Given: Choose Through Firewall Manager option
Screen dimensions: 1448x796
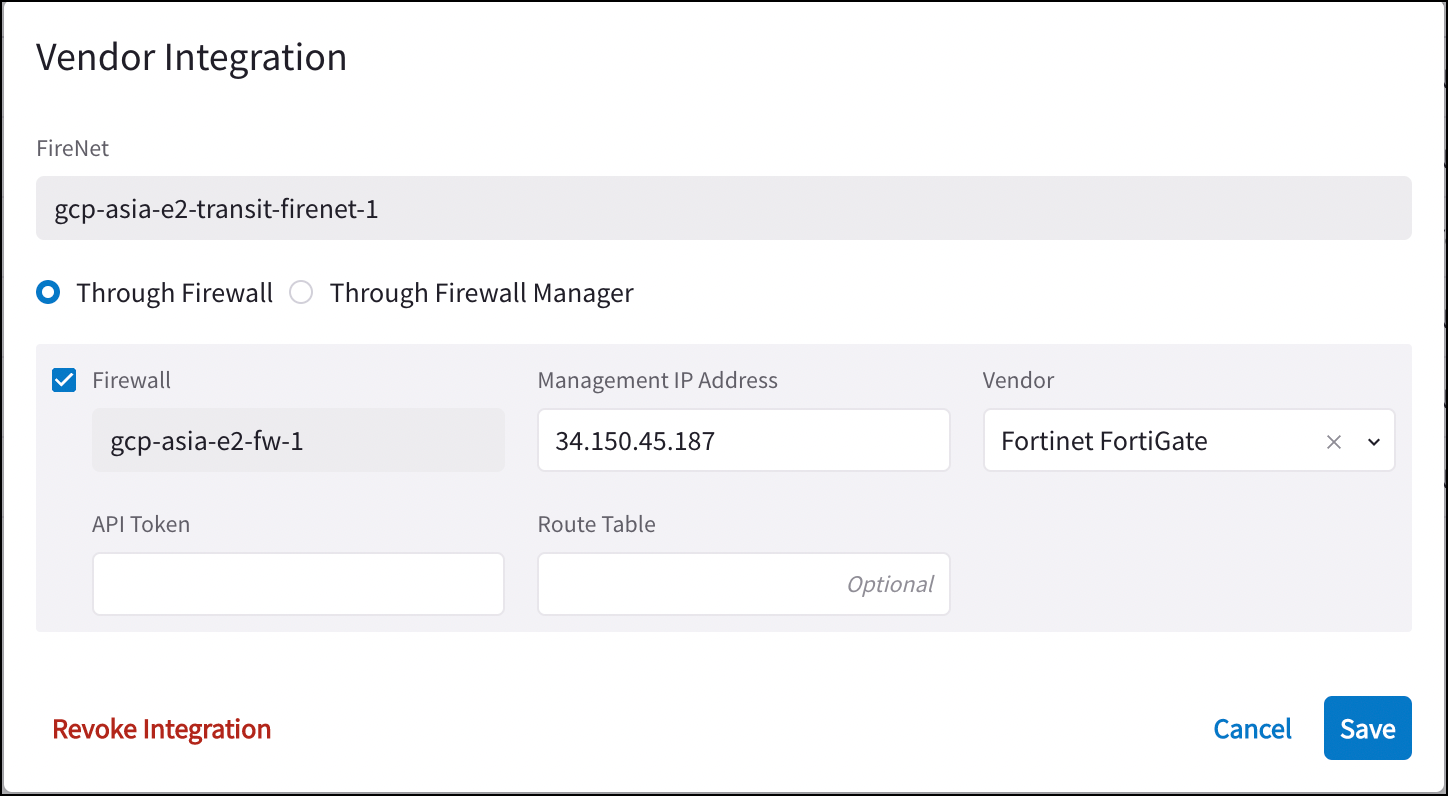Looking at the screenshot, I should [x=301, y=292].
